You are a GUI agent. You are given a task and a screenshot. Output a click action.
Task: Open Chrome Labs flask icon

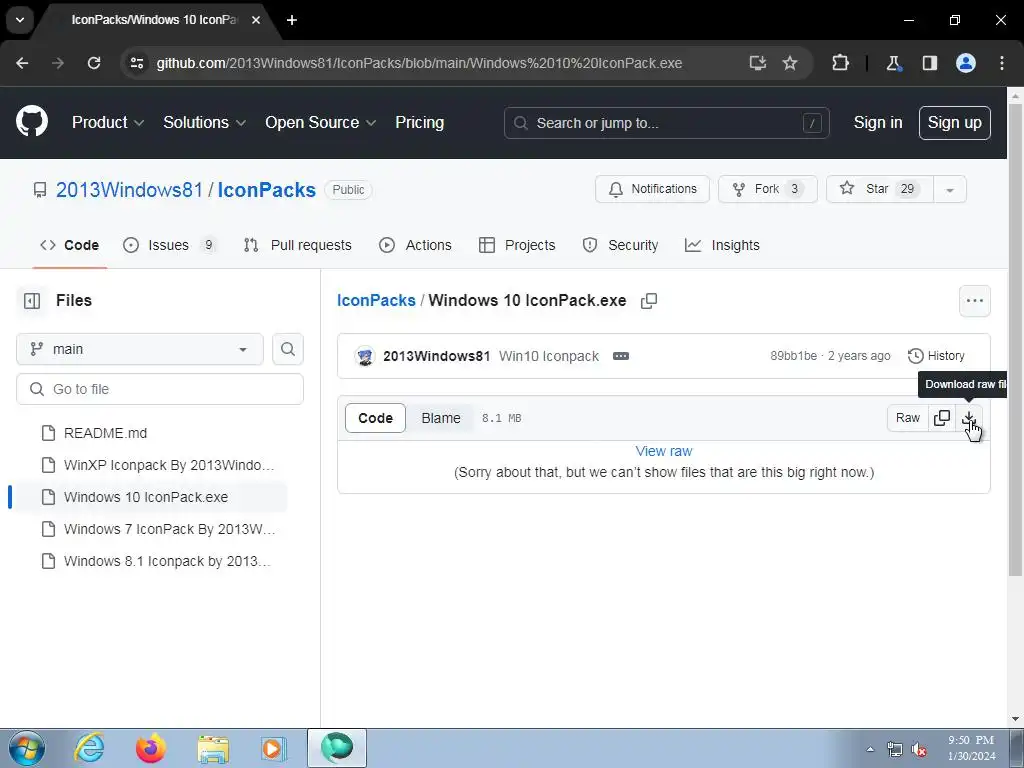[x=893, y=63]
